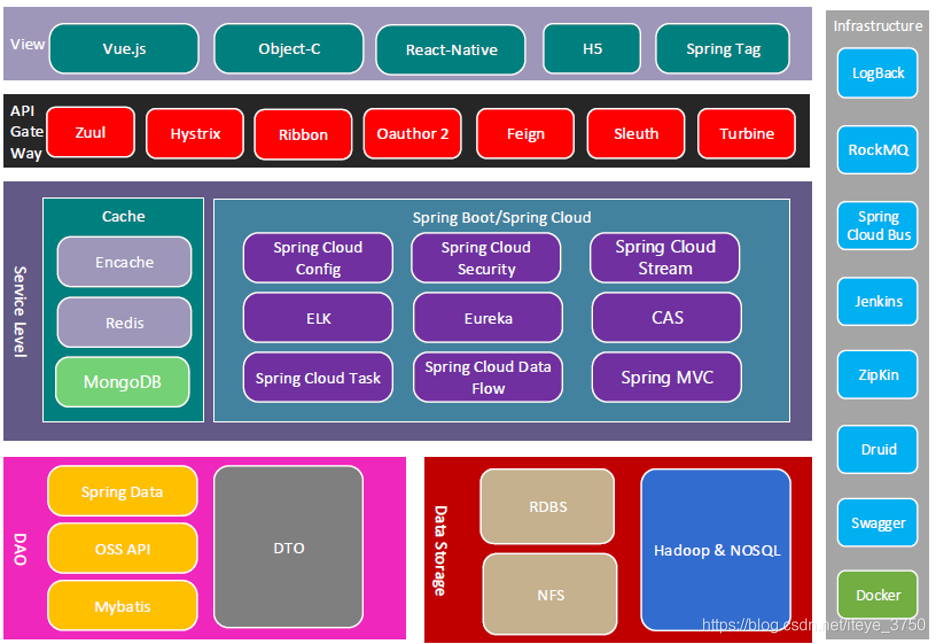Screen dimensions: 936x644
Task: Select the Feign red box
Action: pos(525,134)
